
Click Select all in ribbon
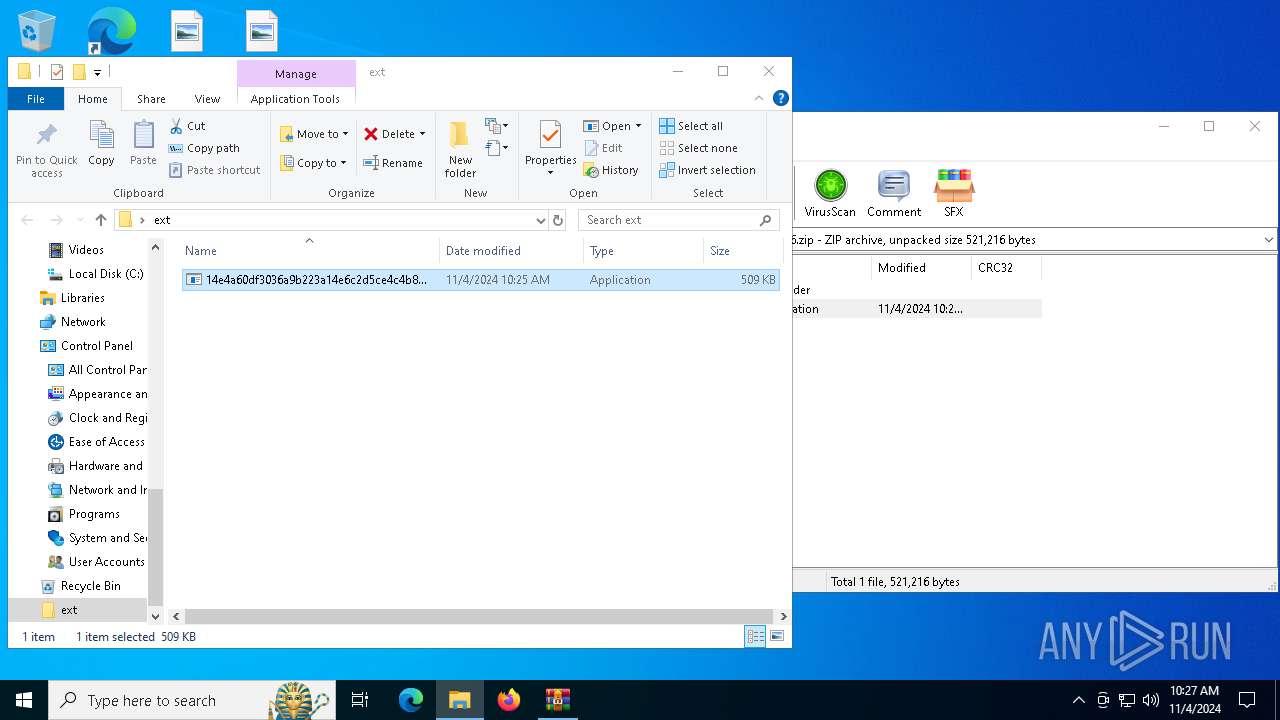[x=691, y=126]
